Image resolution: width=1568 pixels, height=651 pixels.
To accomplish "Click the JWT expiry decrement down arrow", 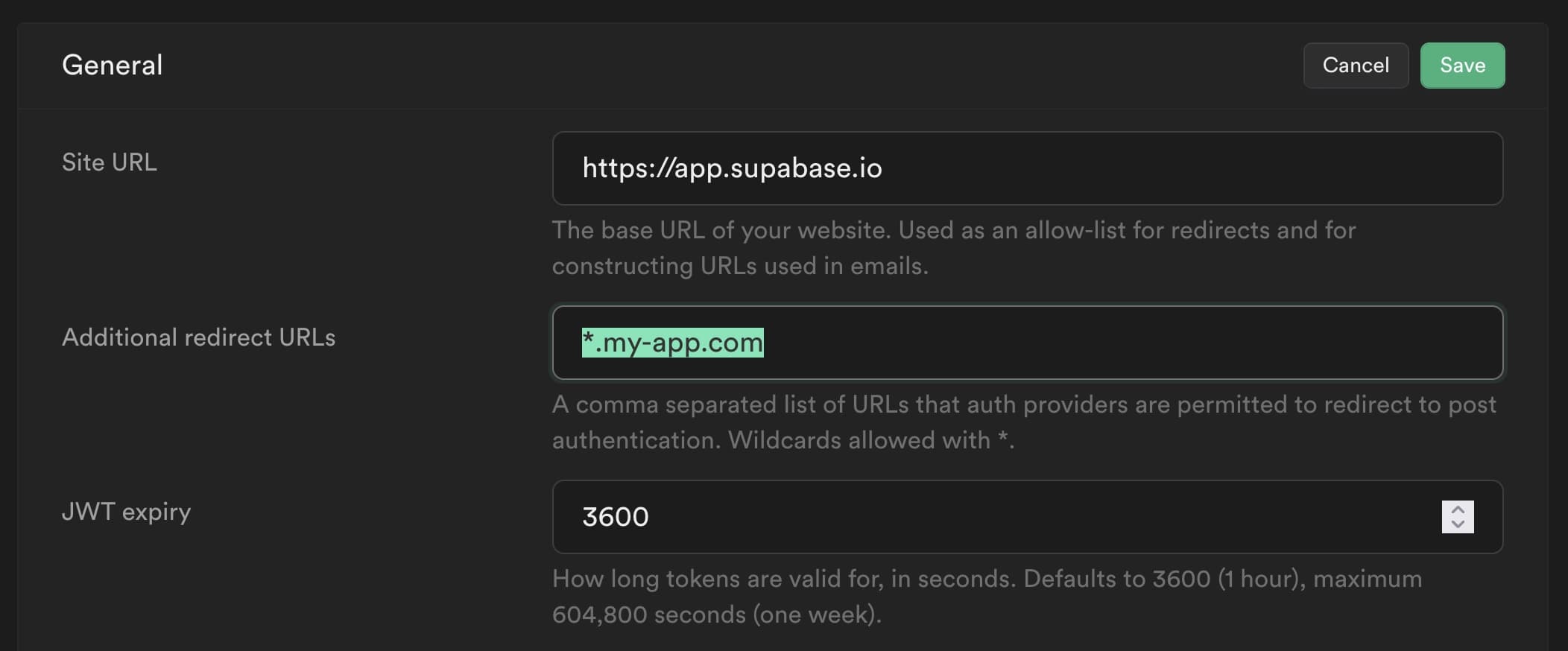I will coord(1458,524).
